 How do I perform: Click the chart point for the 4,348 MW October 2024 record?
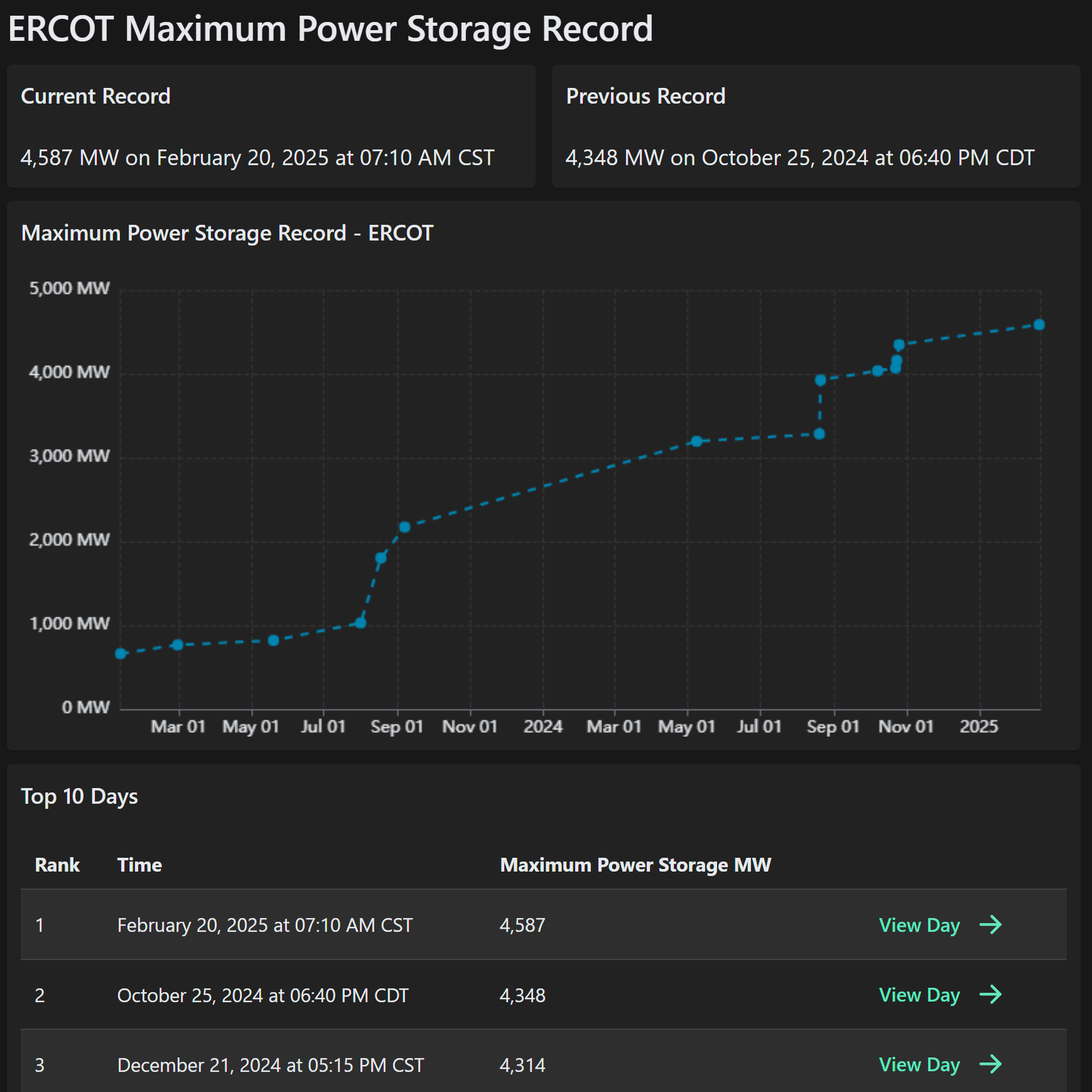pos(899,345)
